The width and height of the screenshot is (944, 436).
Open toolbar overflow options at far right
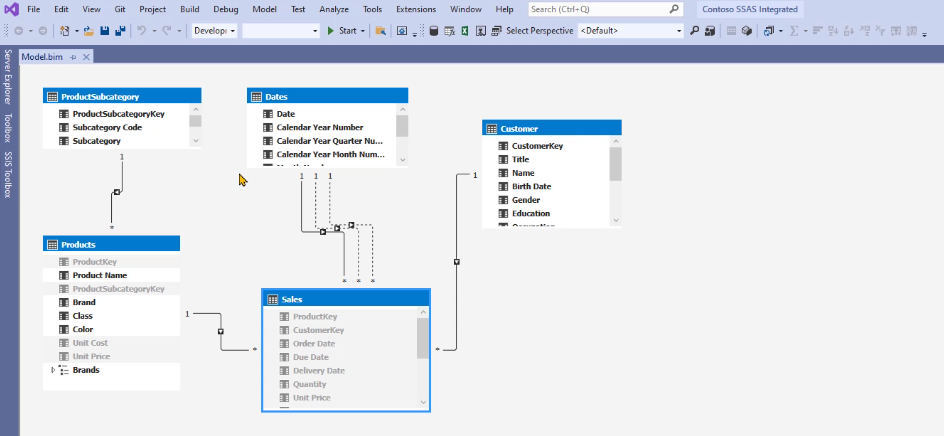924,34
